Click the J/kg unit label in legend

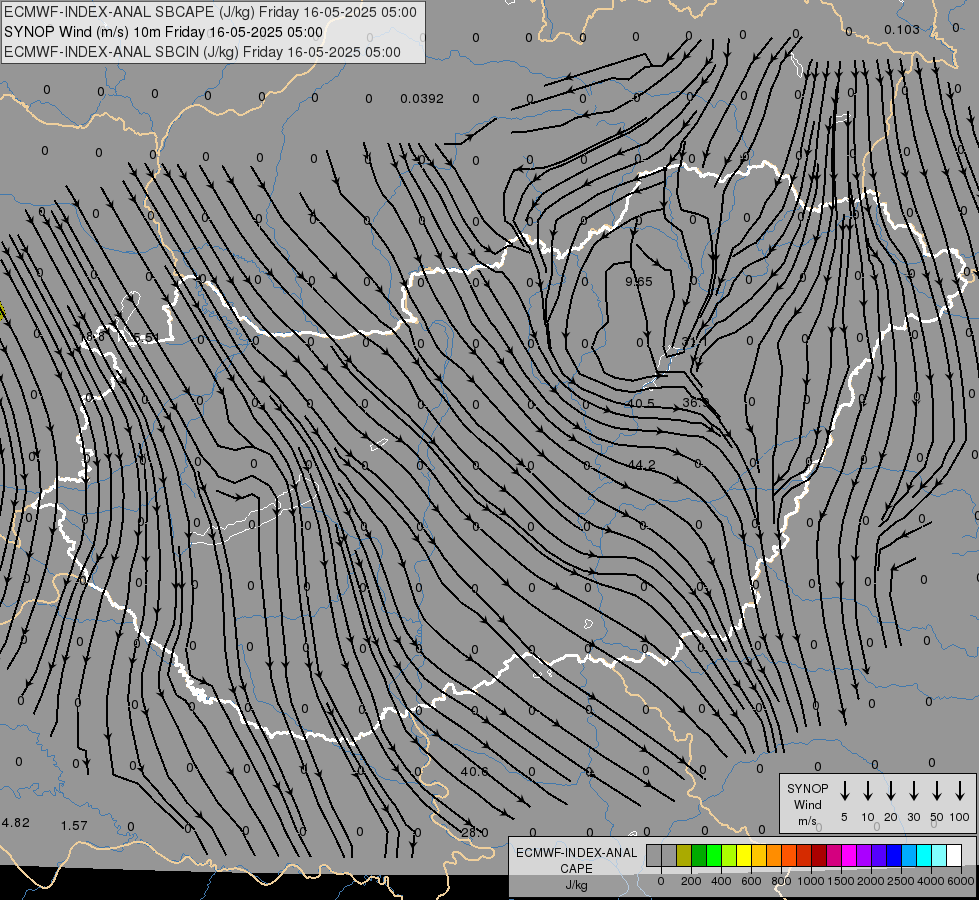(x=576, y=885)
